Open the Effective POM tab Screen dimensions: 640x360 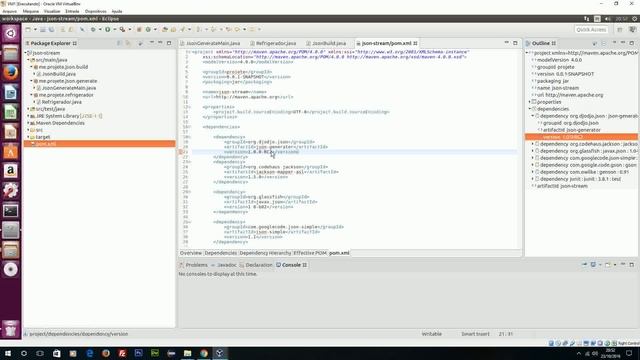click(x=310, y=253)
